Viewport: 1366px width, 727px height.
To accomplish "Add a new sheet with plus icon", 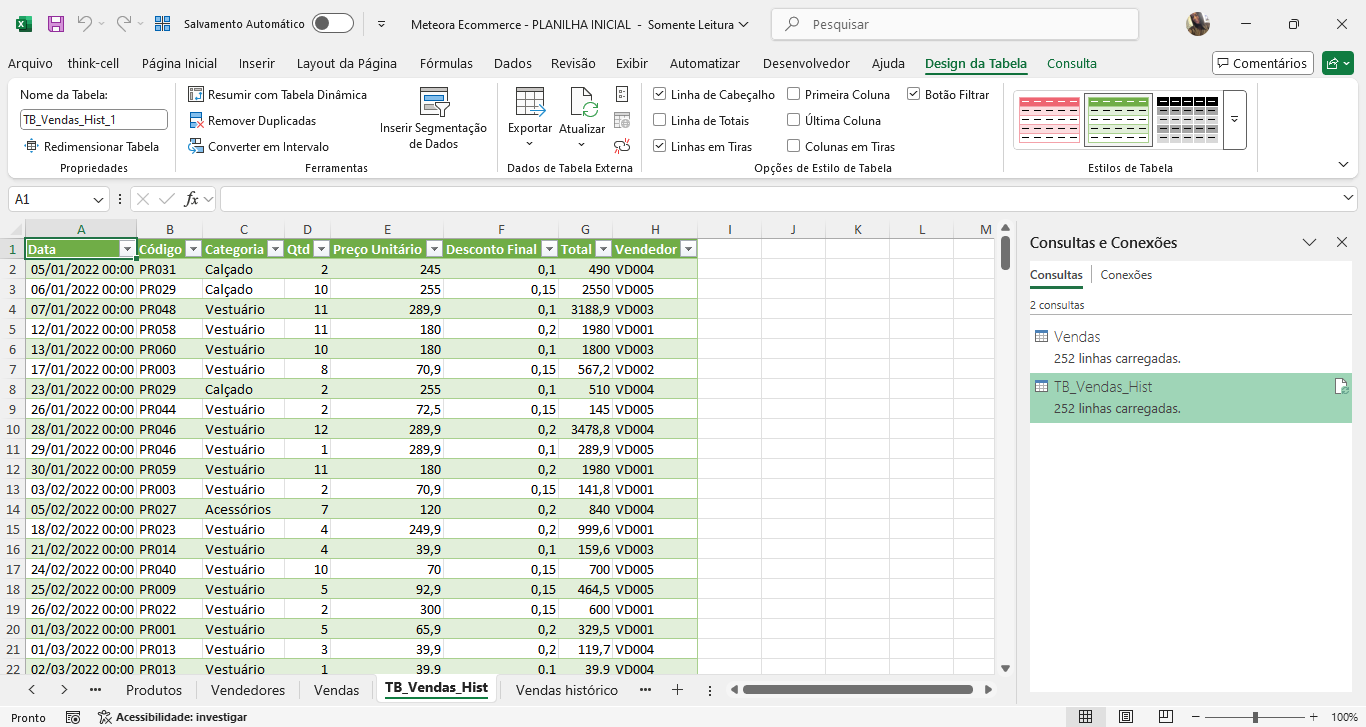I will (677, 690).
